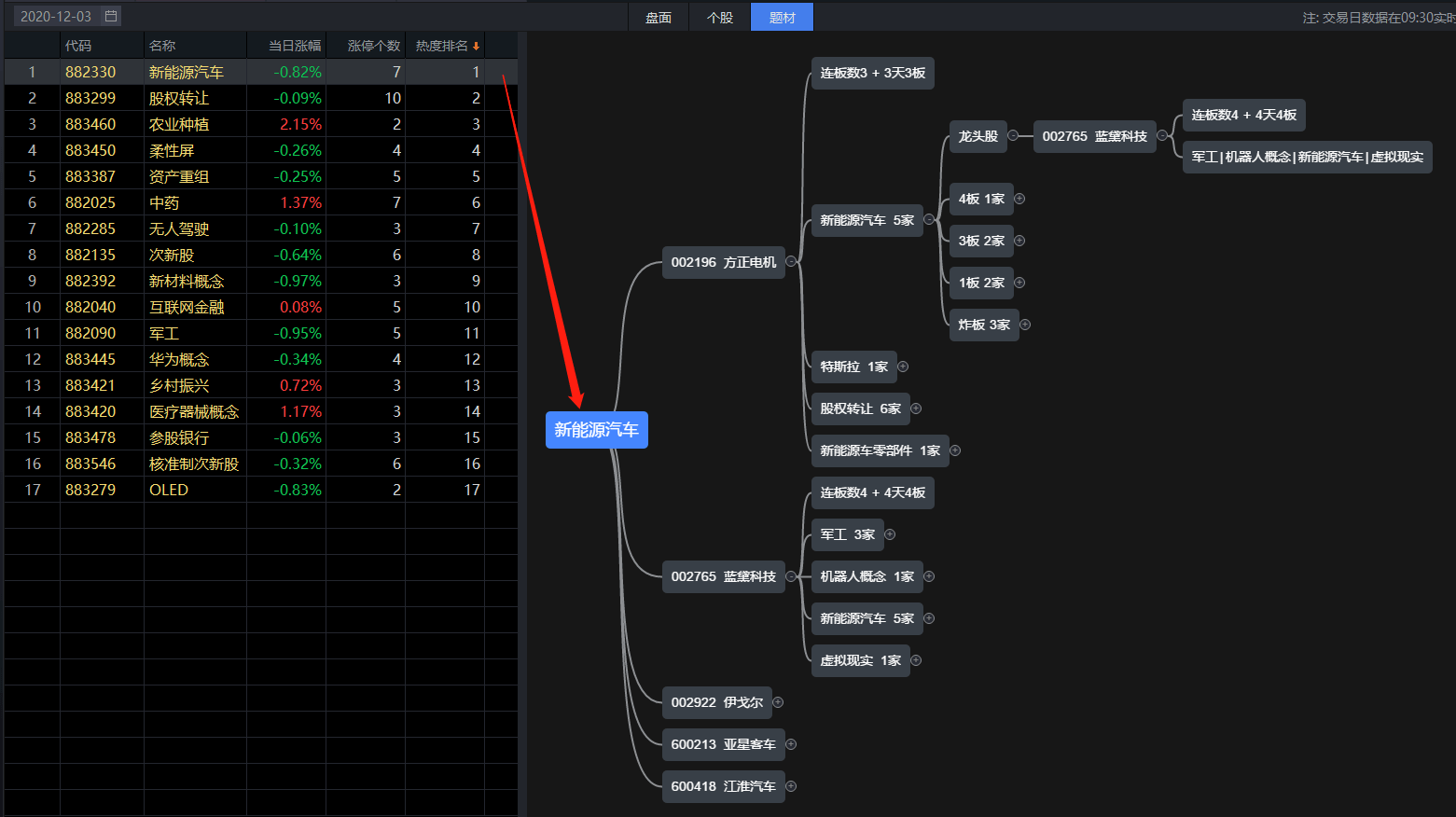Switch to the 盘面 tab
1456x817 pixels.
(659, 17)
